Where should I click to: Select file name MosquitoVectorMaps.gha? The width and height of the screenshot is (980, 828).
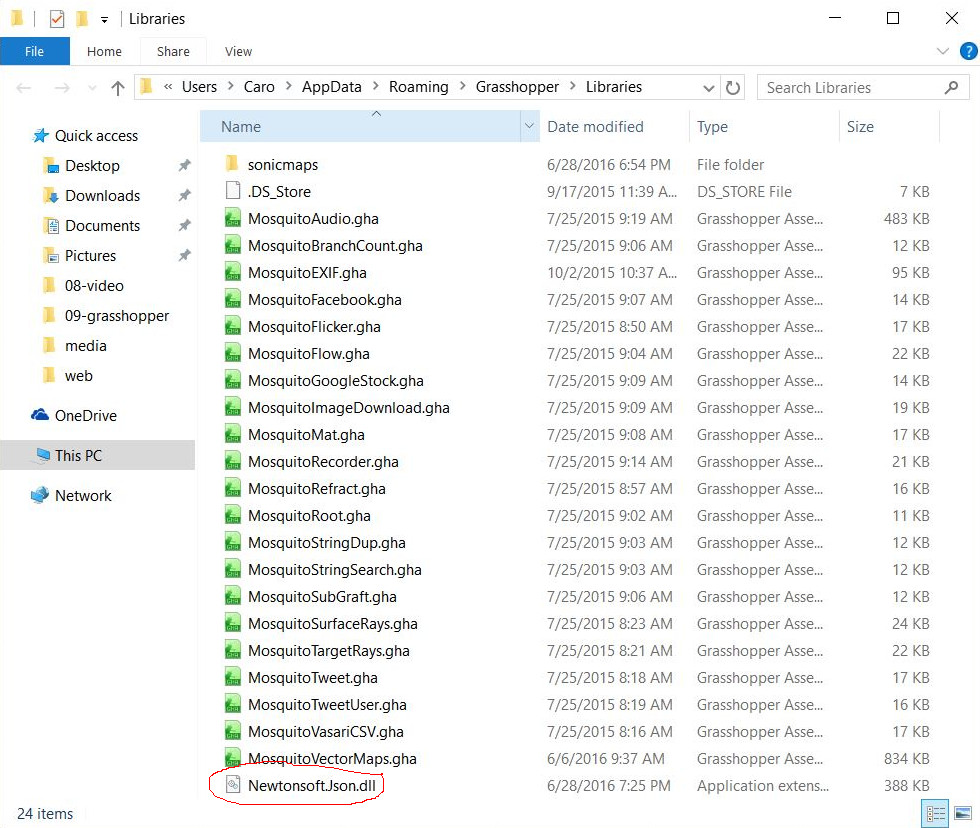tap(332, 759)
